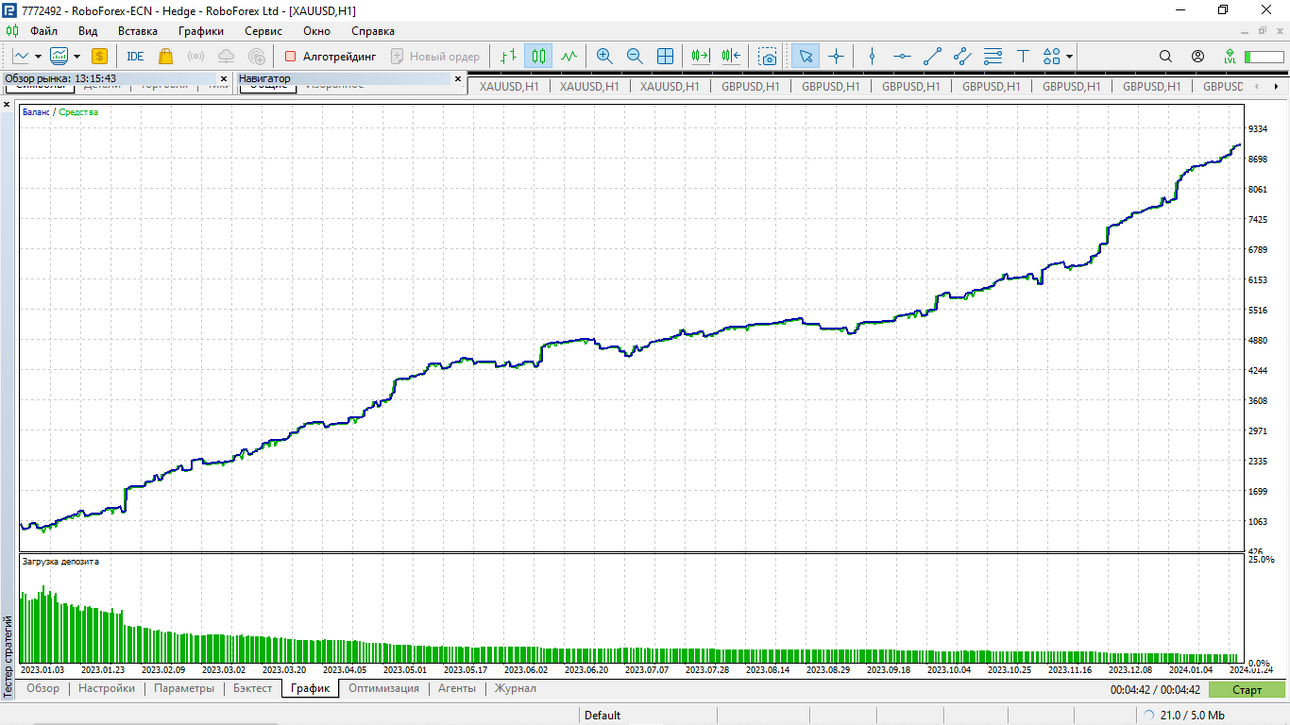Launch the MetaEditor IDE
Image resolution: width=1290 pixels, height=725 pixels.
[135, 56]
